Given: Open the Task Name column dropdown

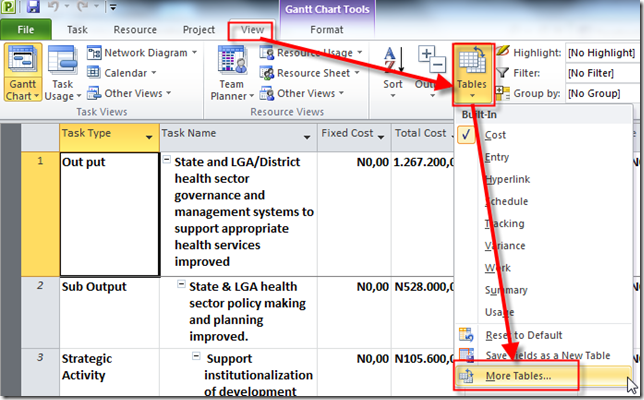Looking at the screenshot, I should tap(307, 135).
